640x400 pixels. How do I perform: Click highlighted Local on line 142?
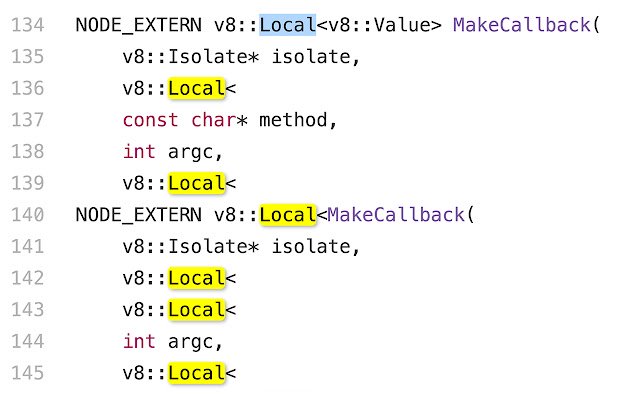coord(197,278)
